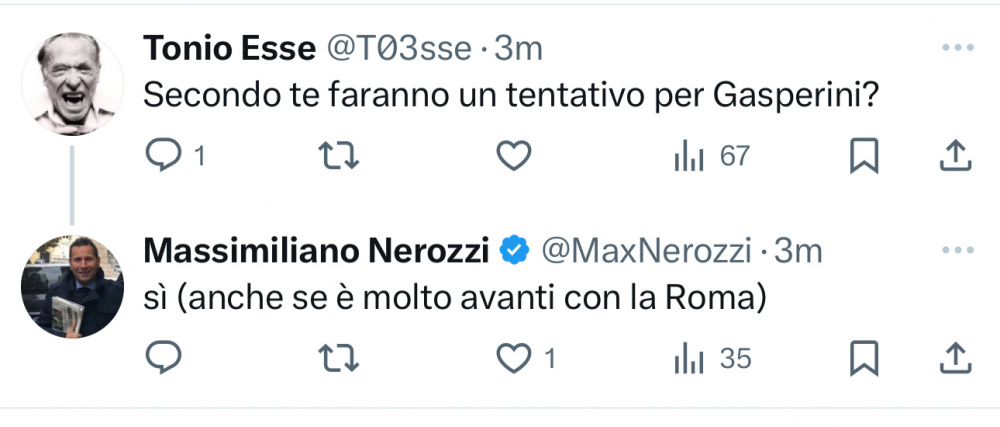Open Tonio Esse's profile picture
This screenshot has height=427, width=1000.
click(72, 83)
